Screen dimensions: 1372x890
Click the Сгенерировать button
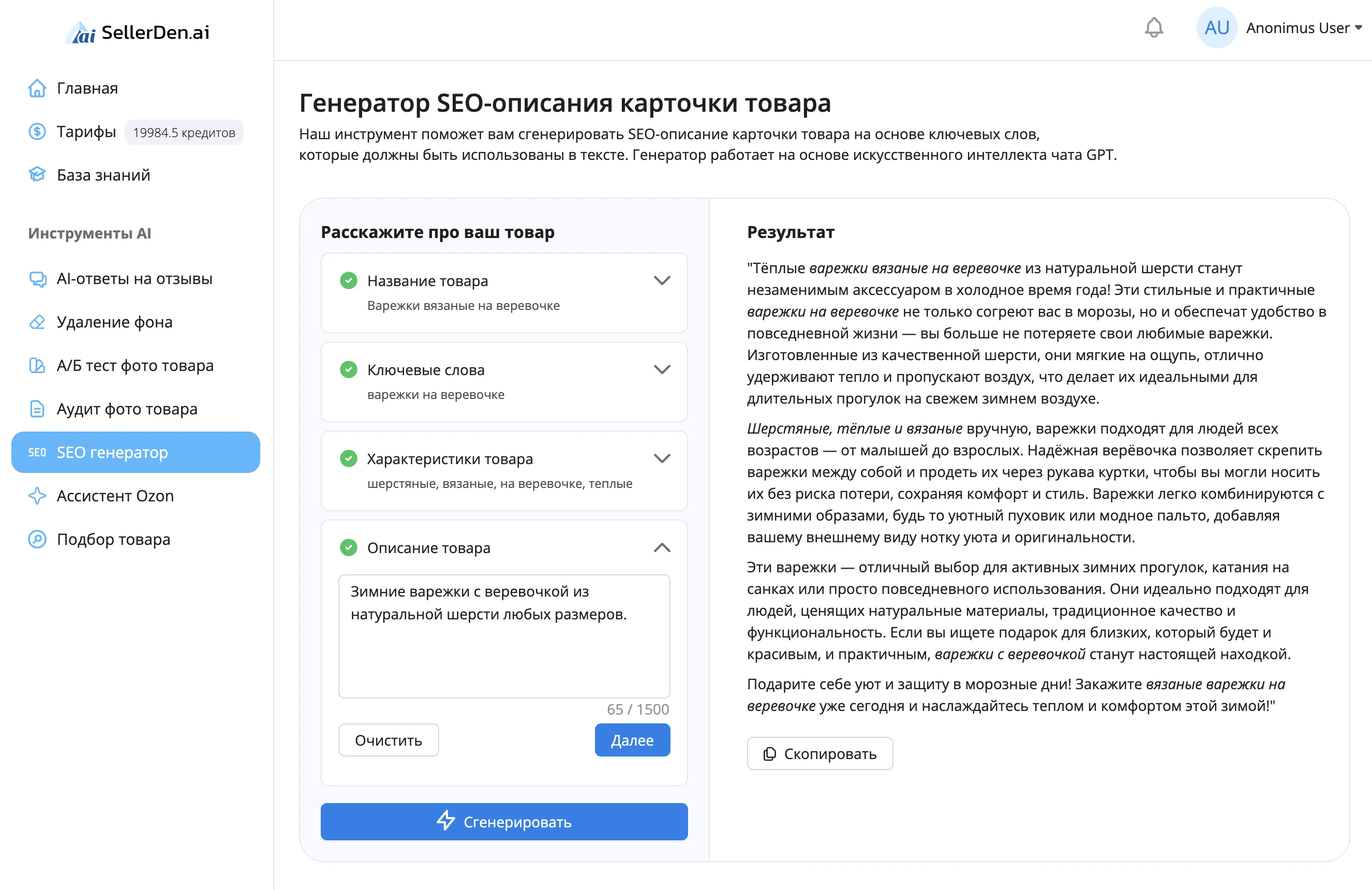504,821
